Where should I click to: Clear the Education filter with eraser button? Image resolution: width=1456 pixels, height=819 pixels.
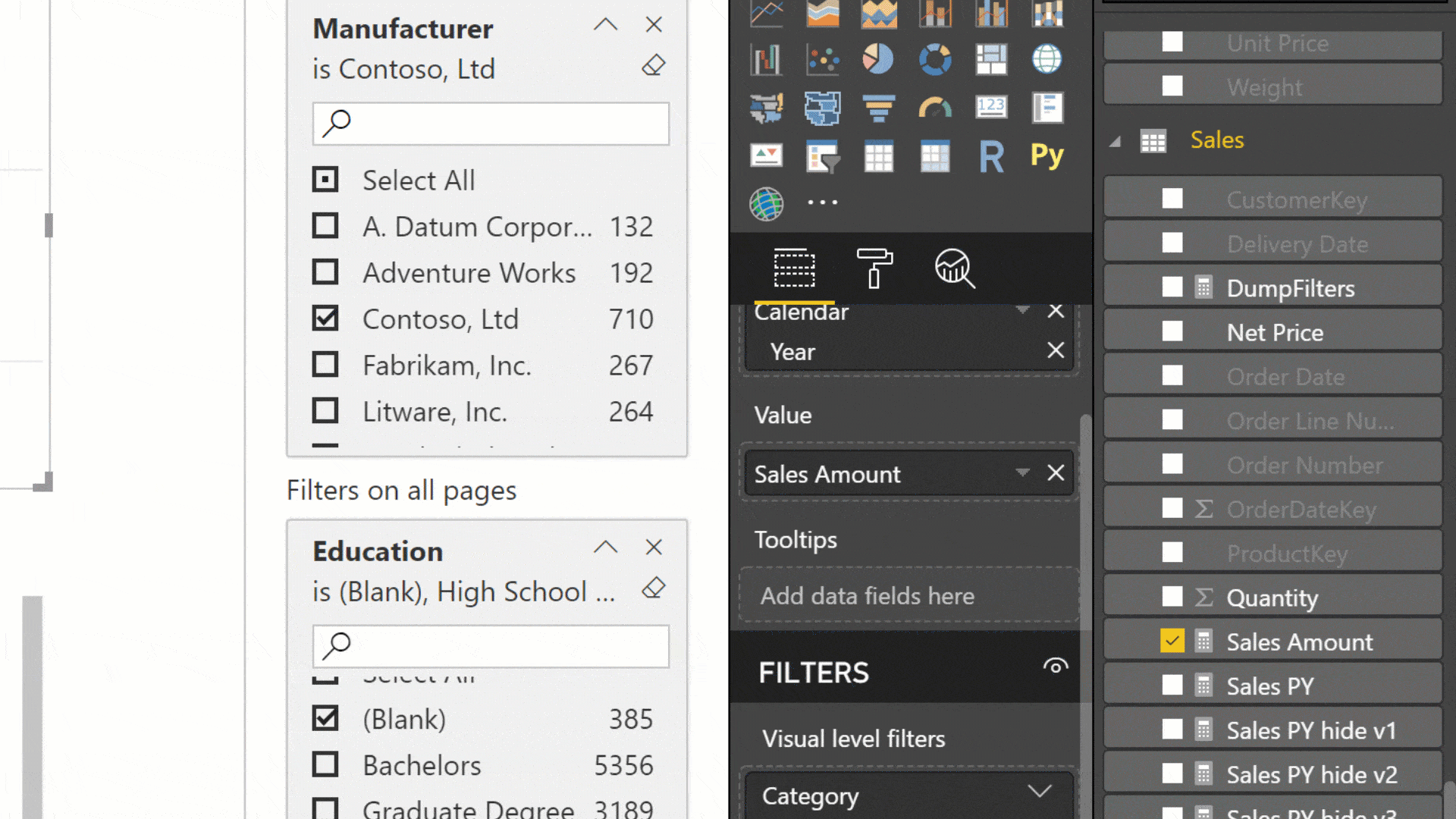pos(654,588)
